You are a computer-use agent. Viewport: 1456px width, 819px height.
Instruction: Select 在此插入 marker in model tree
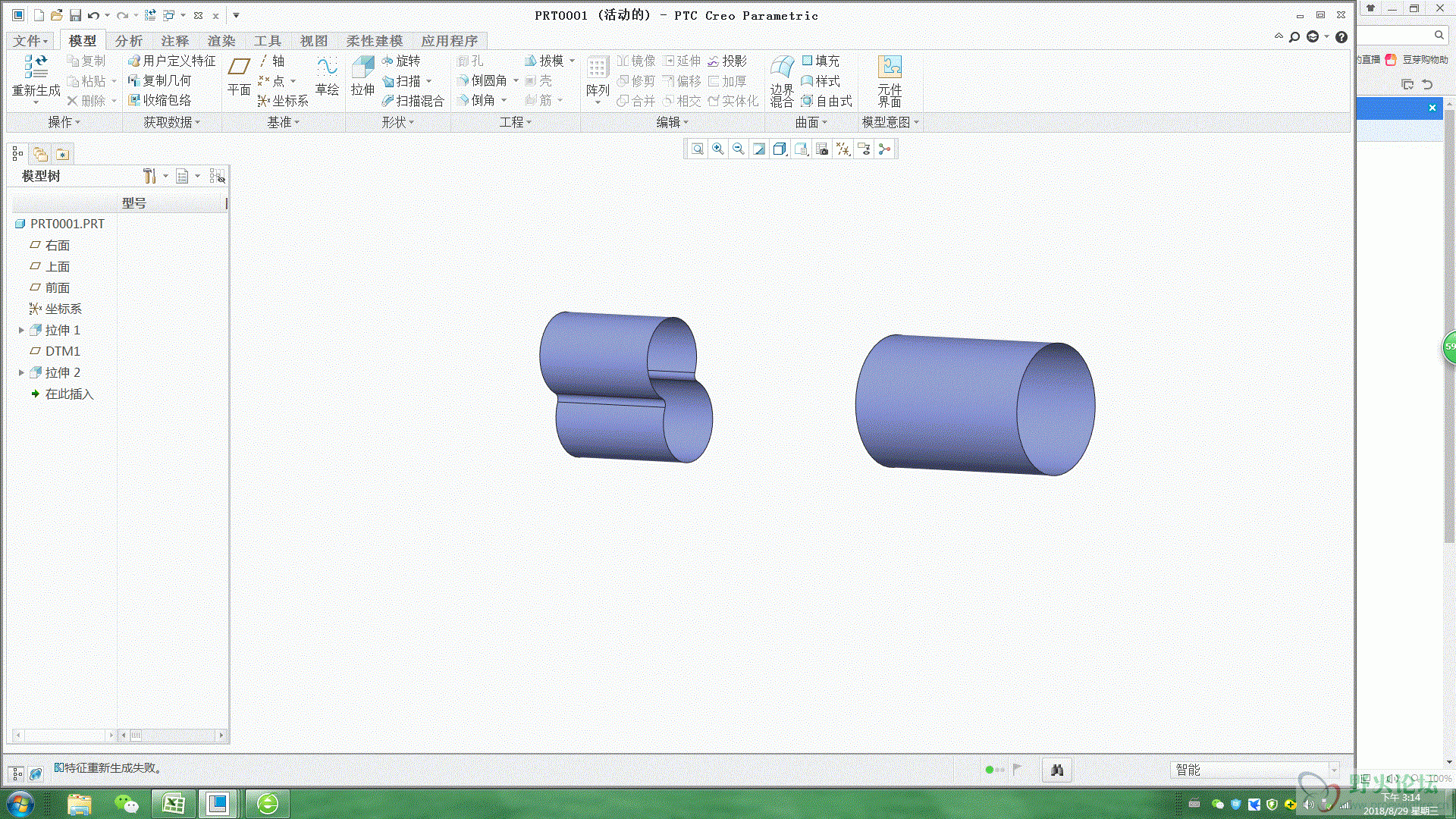(62, 394)
